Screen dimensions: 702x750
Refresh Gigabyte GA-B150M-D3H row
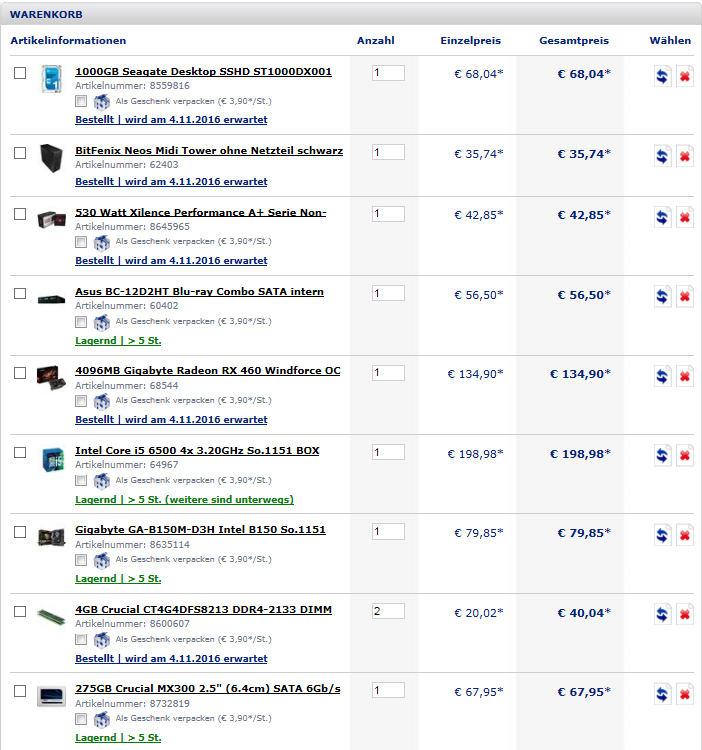click(662, 535)
